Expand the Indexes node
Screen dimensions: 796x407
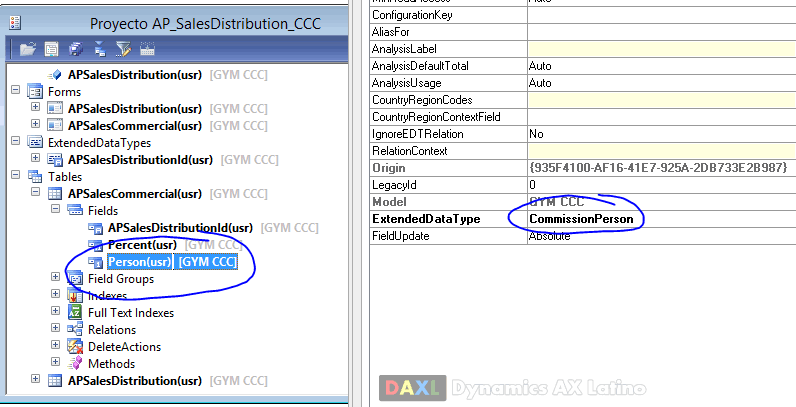pyautogui.click(x=55, y=294)
